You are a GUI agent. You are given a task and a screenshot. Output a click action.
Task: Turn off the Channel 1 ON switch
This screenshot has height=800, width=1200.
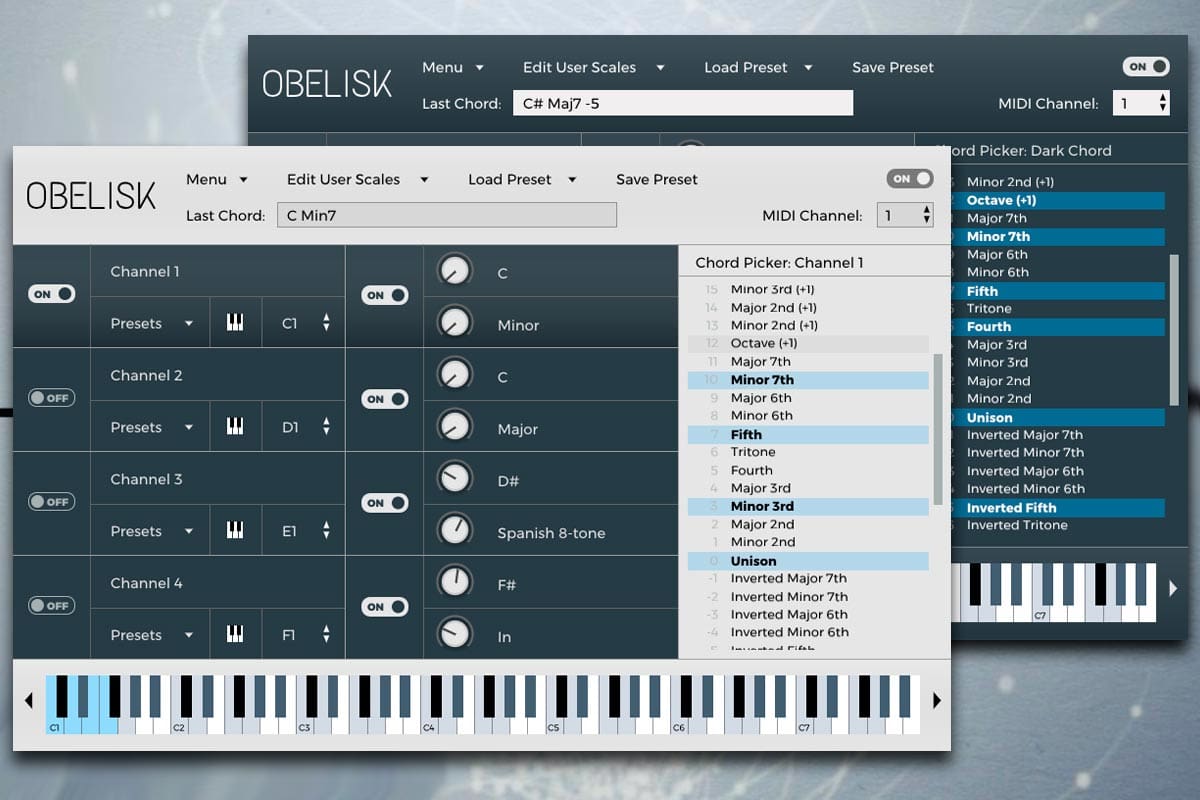point(51,294)
